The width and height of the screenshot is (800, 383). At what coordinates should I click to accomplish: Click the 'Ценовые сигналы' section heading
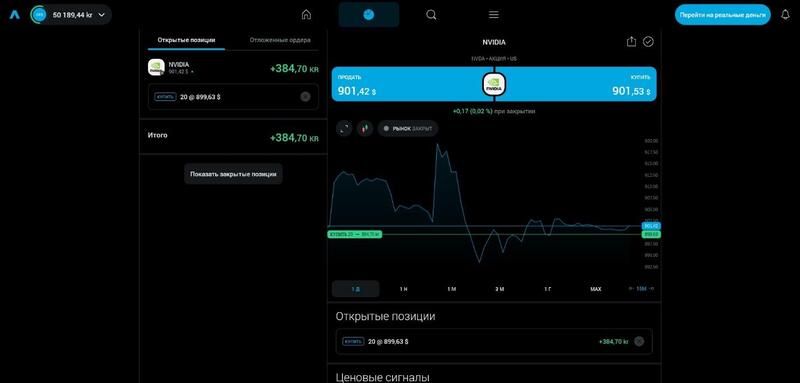click(x=382, y=377)
